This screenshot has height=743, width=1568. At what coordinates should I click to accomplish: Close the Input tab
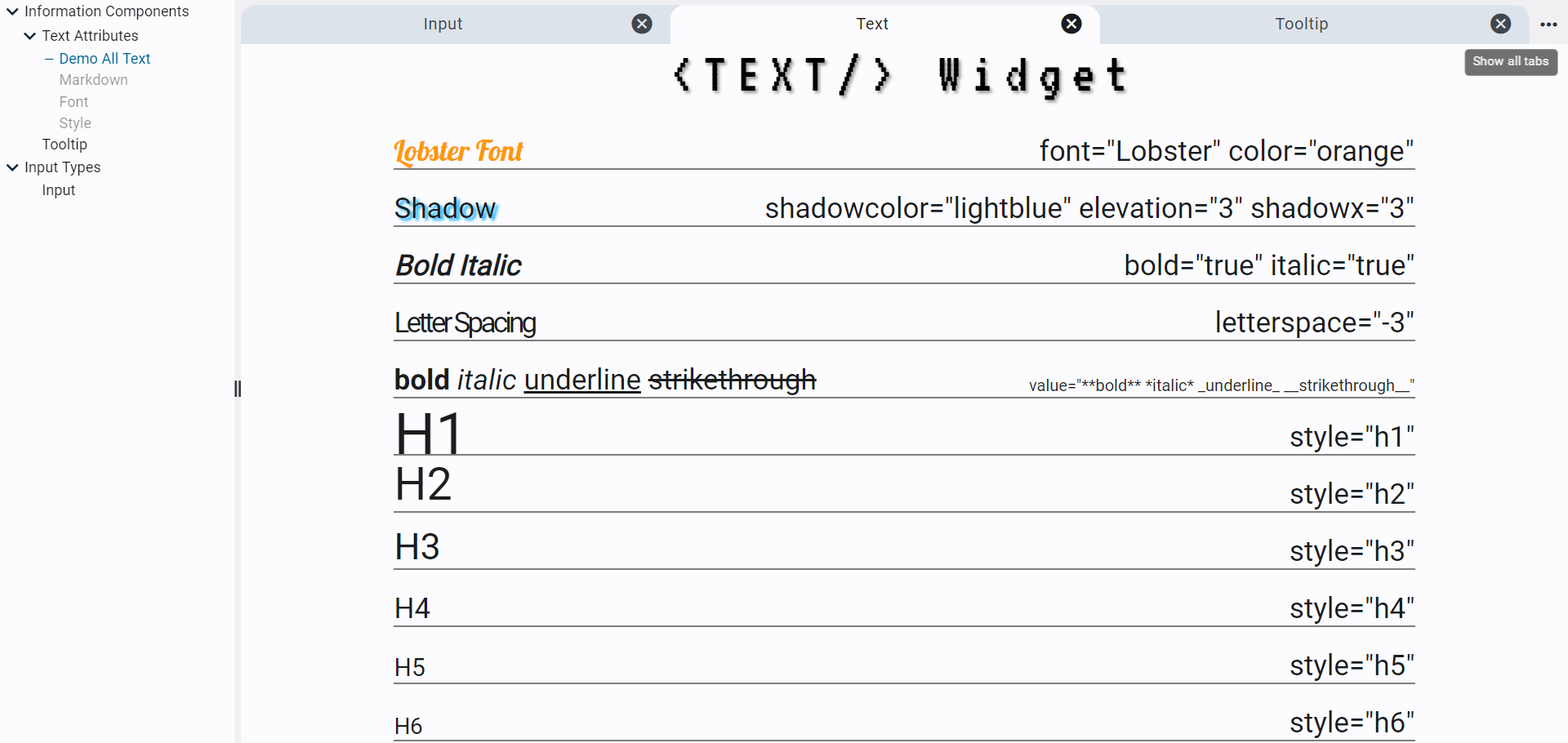click(642, 24)
